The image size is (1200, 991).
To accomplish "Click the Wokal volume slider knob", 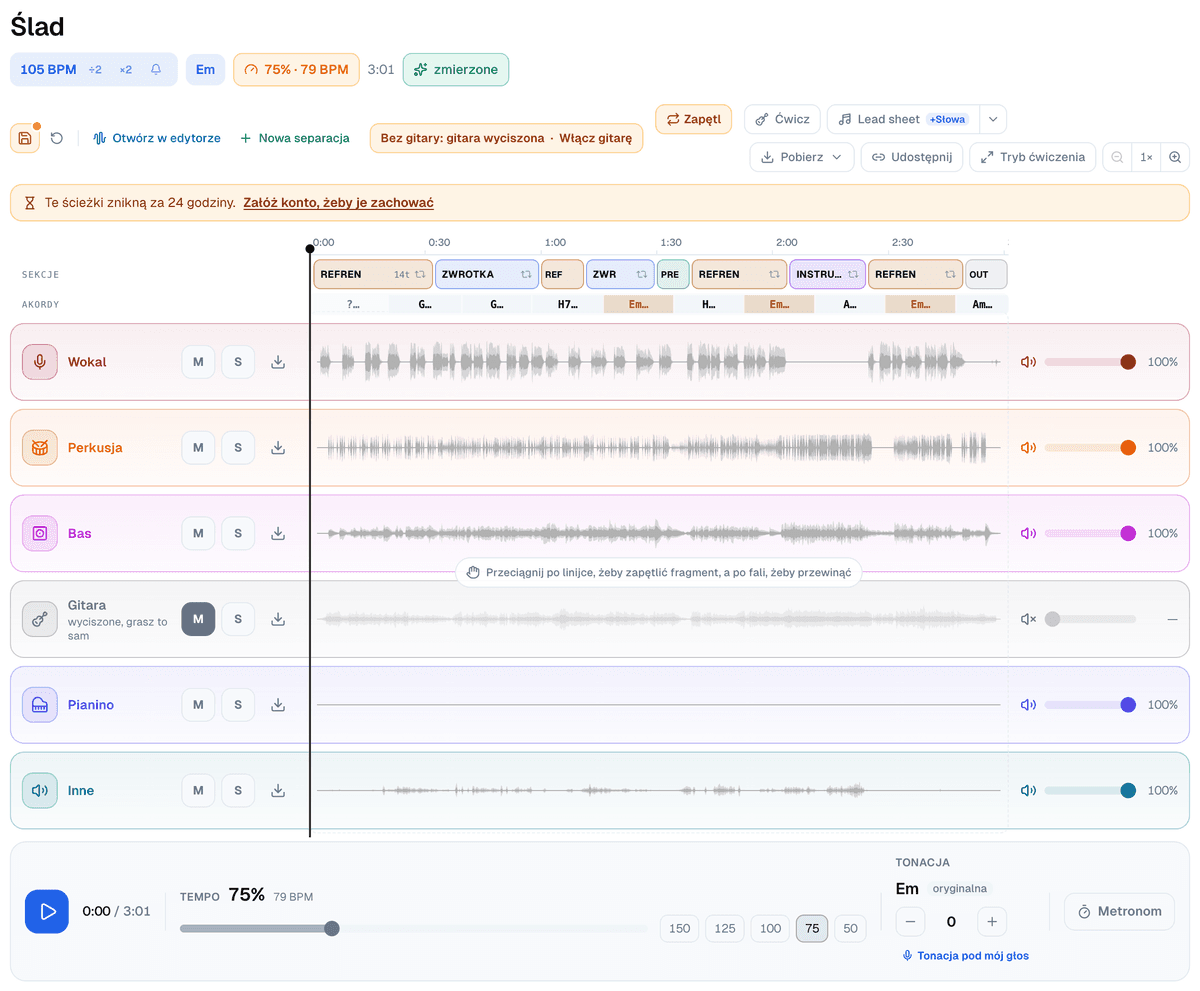I will [1128, 362].
